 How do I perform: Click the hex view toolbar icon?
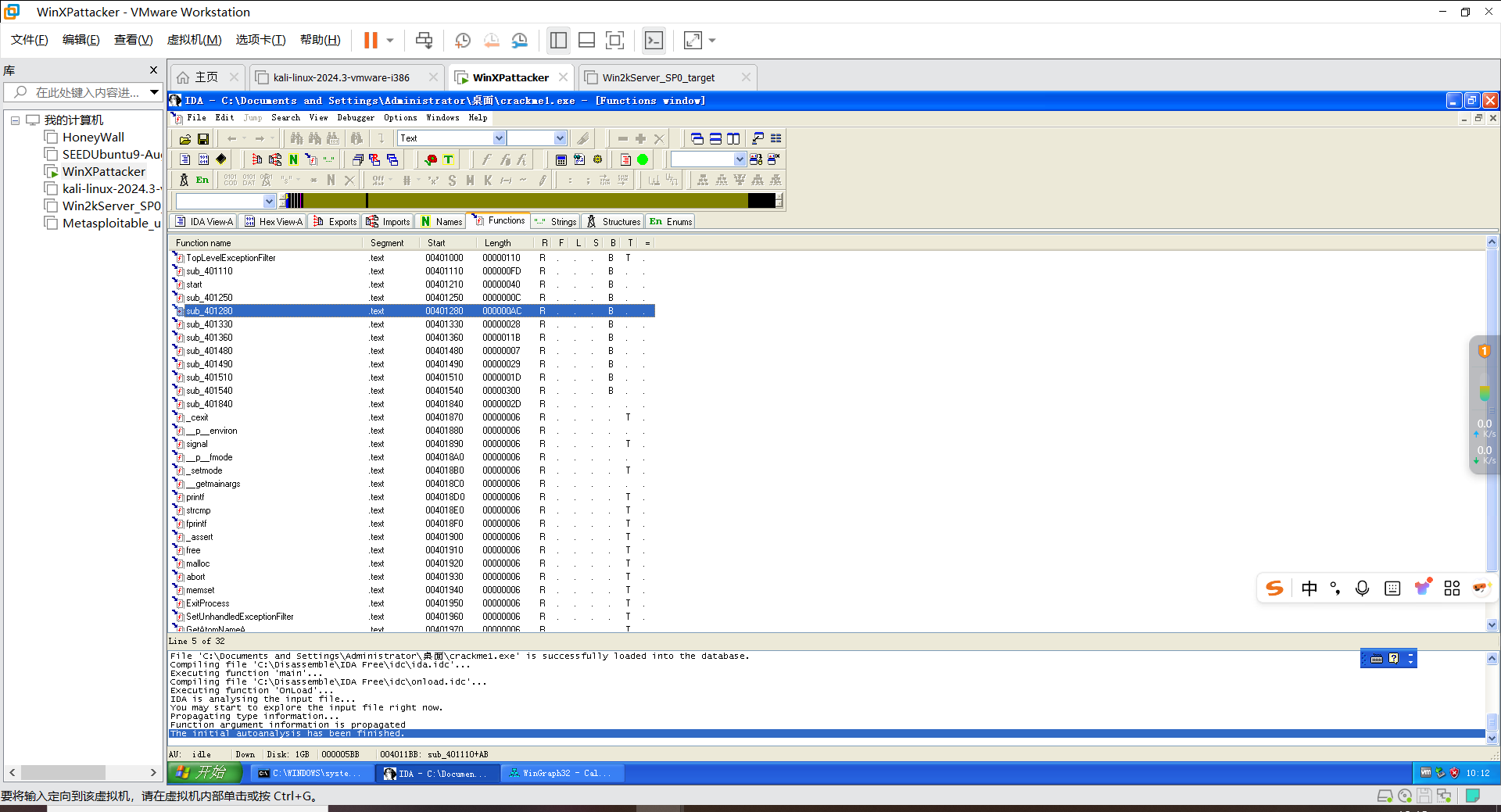click(203, 159)
